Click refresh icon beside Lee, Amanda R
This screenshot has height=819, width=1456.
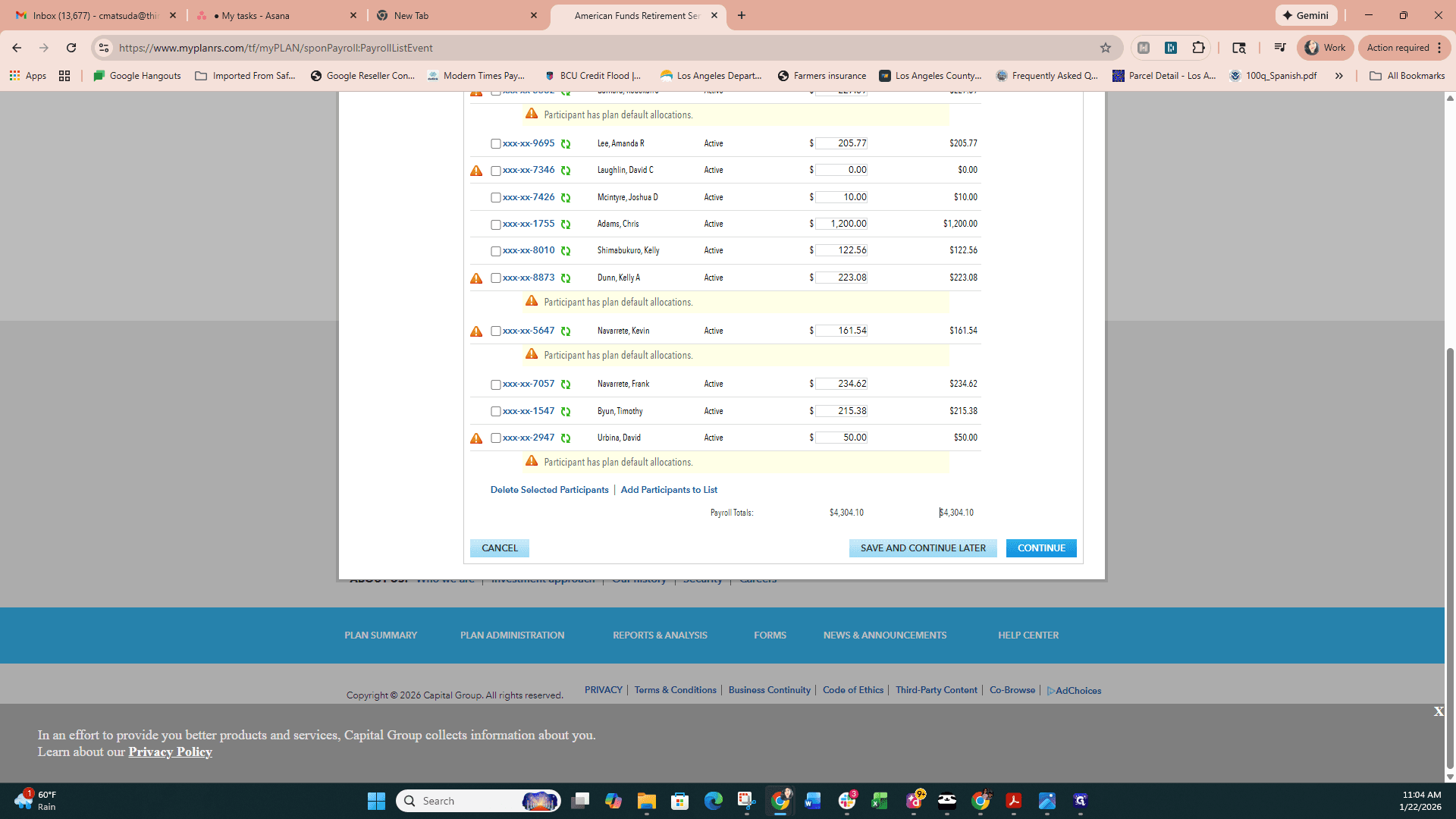(566, 144)
